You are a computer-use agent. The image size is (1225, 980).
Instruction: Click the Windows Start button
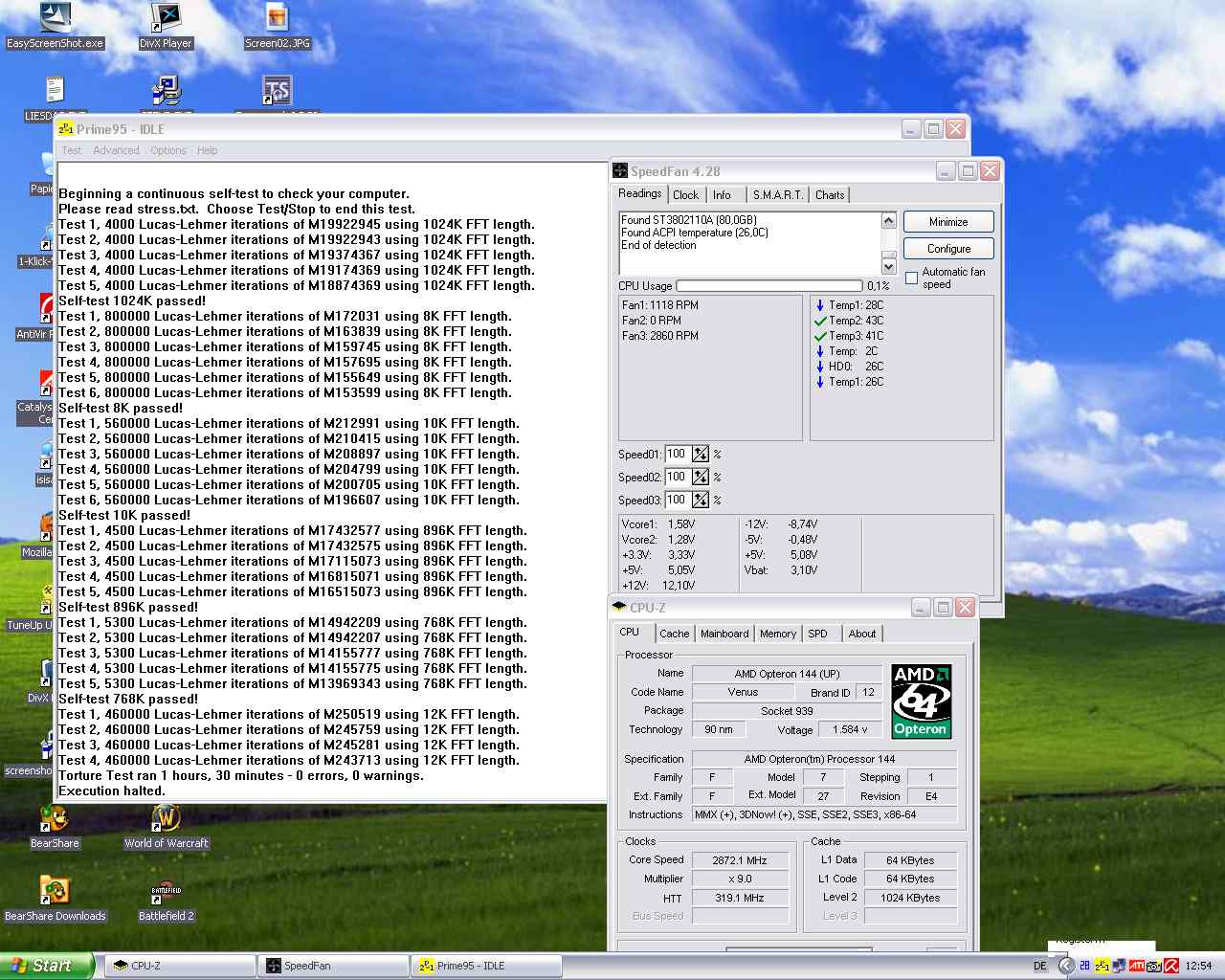click(47, 966)
